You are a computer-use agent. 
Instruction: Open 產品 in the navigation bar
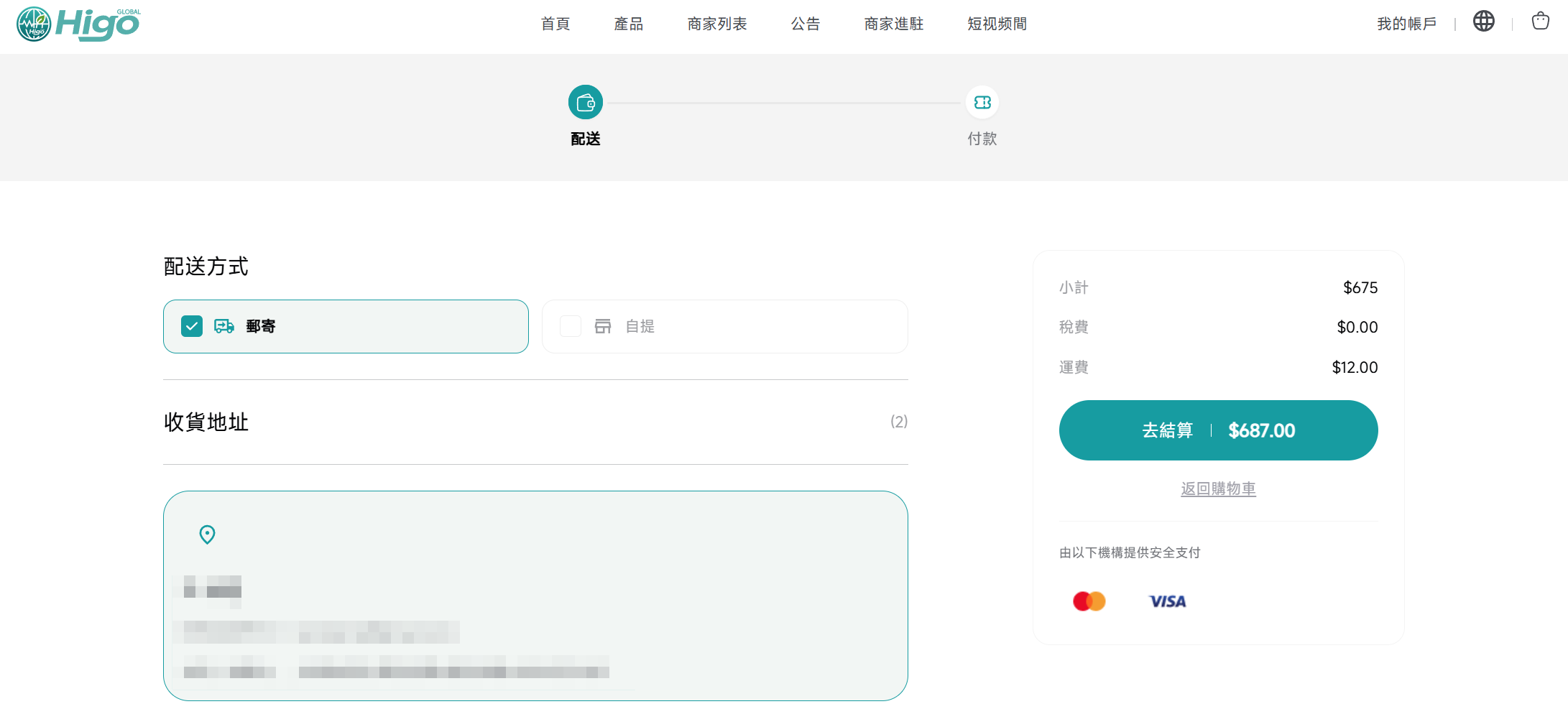coord(629,24)
